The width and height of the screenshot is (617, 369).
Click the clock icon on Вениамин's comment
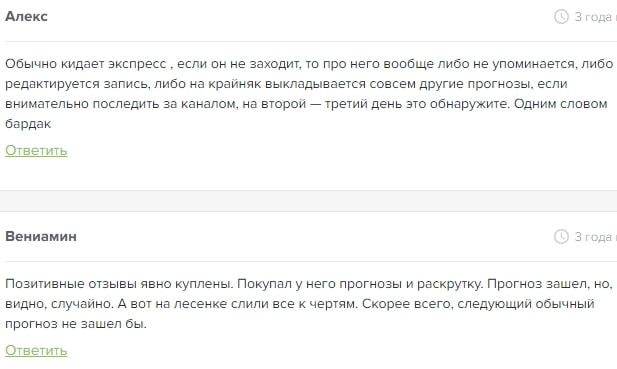click(561, 236)
